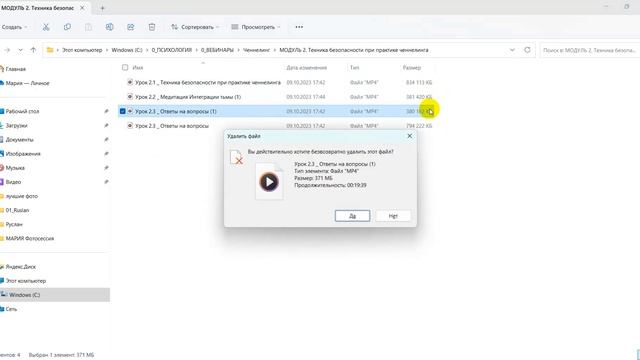Open Музыка in sidebar
This screenshot has width=640, height=360.
[x=15, y=168]
